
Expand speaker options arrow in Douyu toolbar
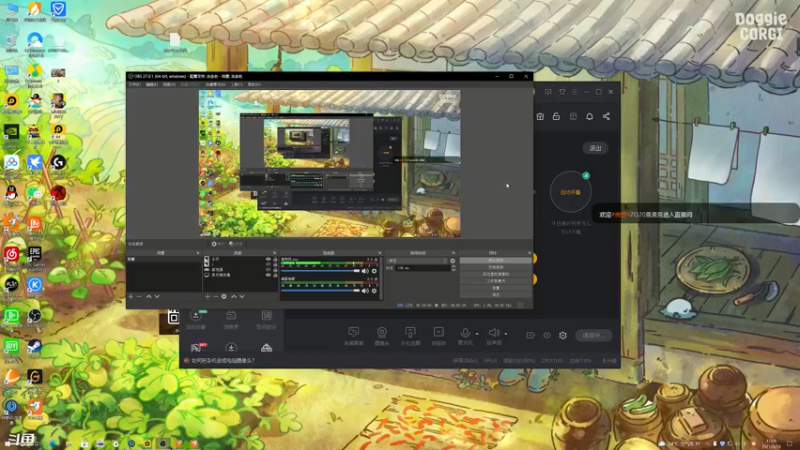pyautogui.click(x=506, y=334)
